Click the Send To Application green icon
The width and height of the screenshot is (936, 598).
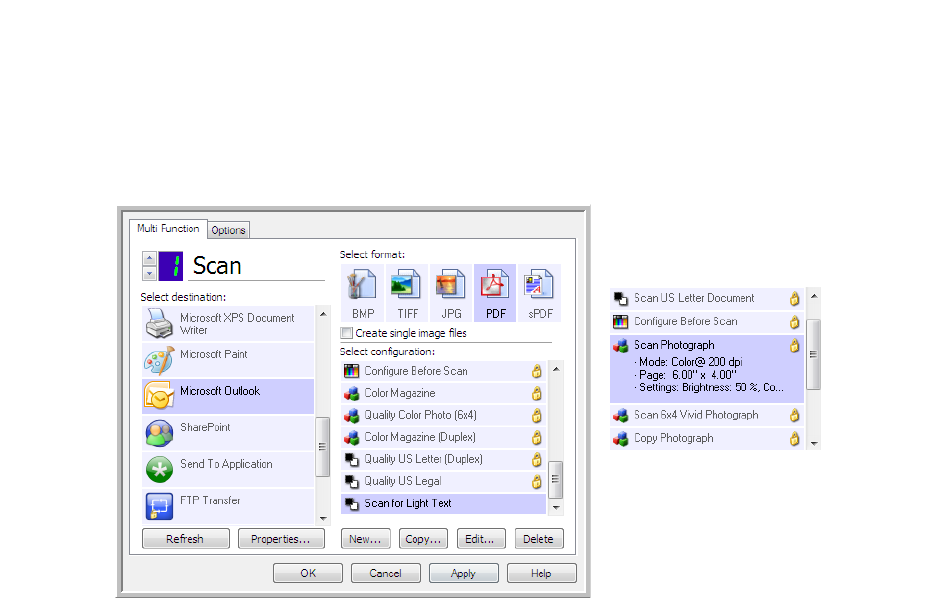(x=159, y=470)
